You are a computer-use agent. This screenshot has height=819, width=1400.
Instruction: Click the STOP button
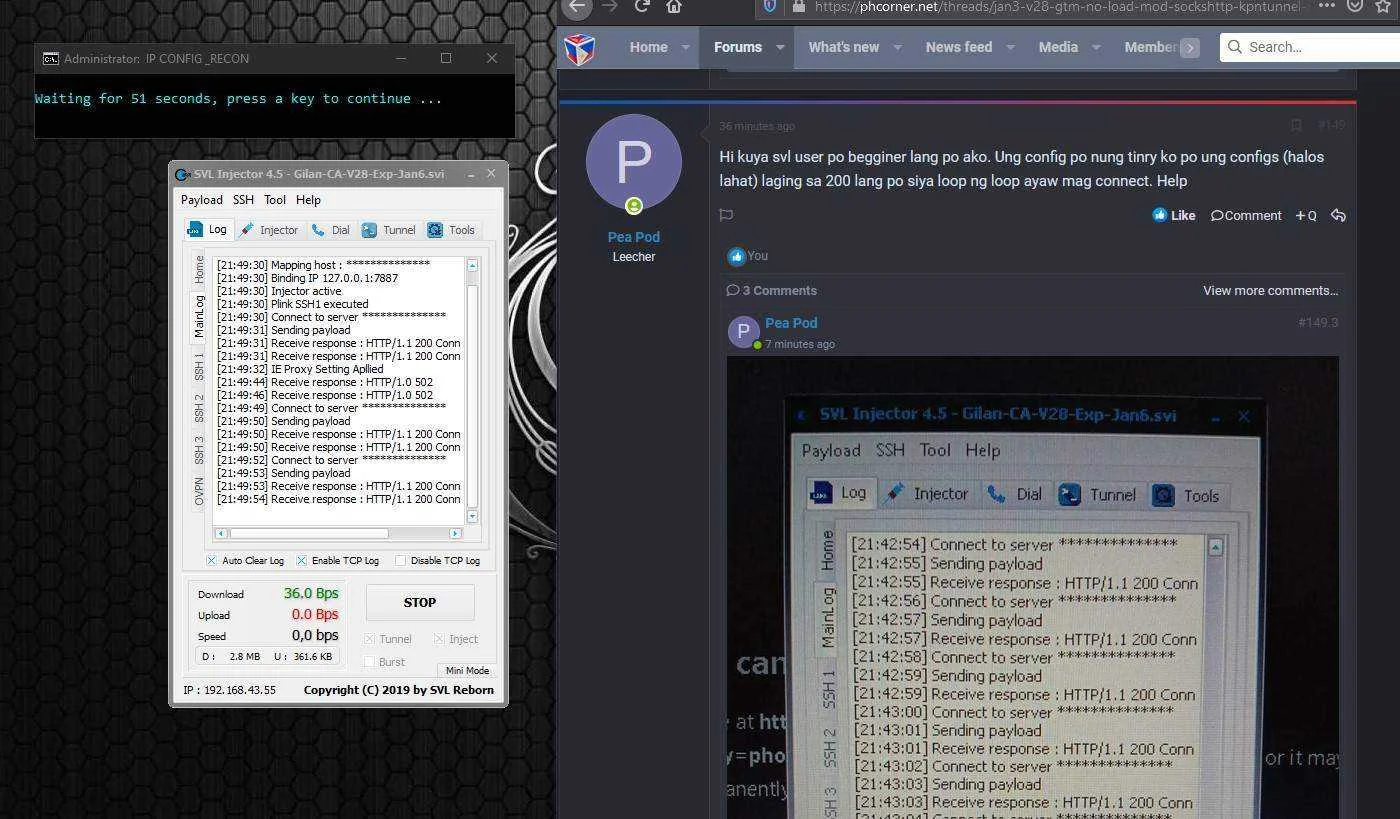420,602
